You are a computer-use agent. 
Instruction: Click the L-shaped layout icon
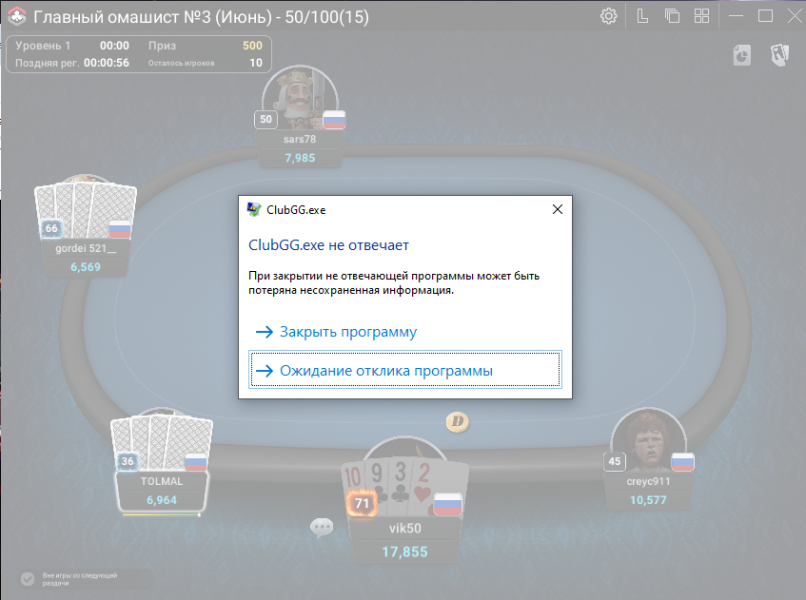pyautogui.click(x=642, y=16)
